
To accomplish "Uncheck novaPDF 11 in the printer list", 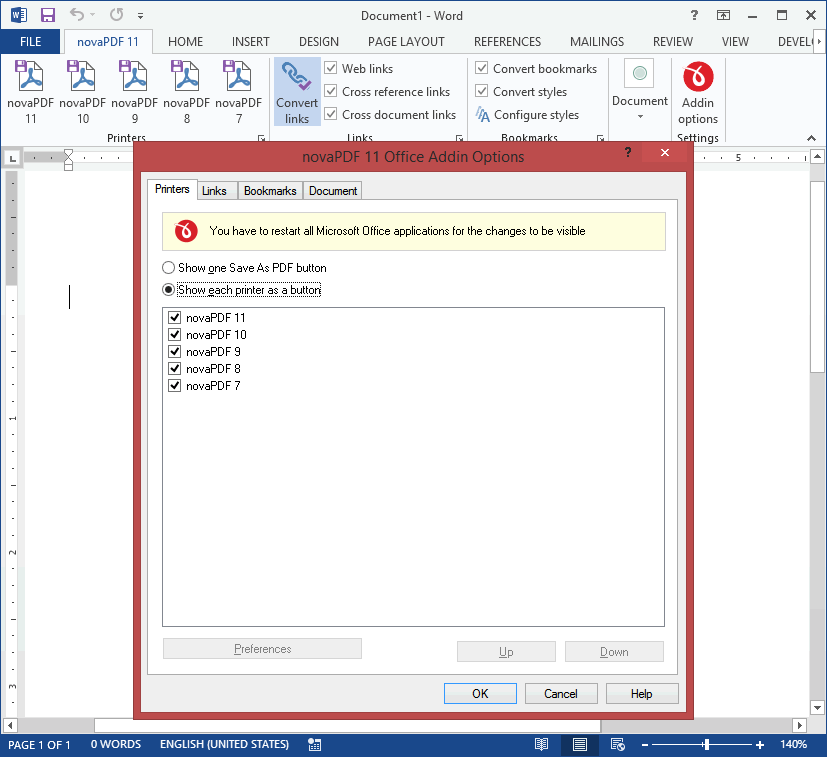I will (x=175, y=318).
